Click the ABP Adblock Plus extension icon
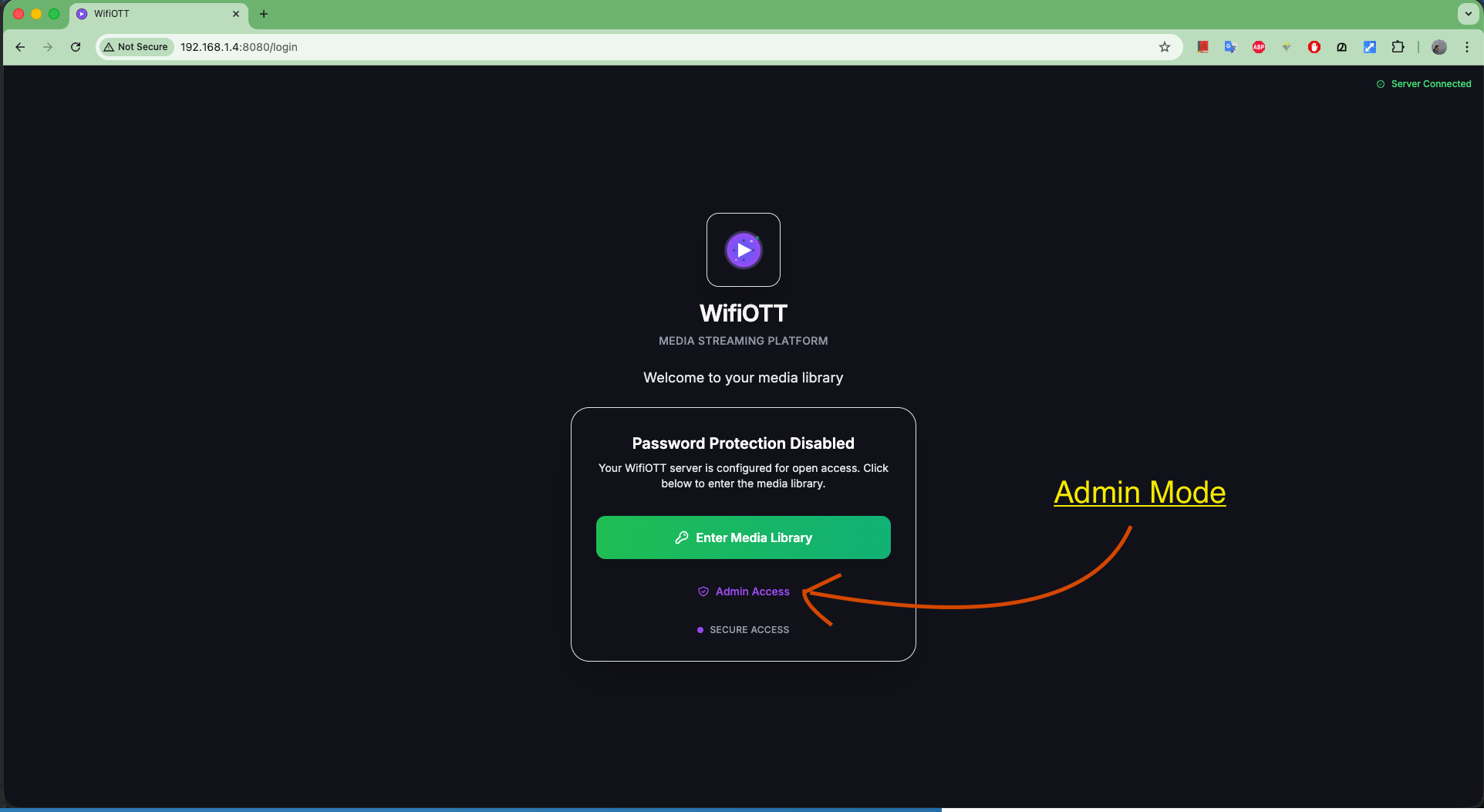The height and width of the screenshot is (812, 1484). (1259, 47)
